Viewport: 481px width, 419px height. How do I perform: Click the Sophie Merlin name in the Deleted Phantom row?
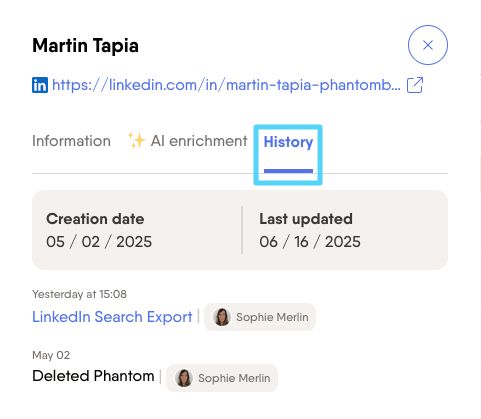coord(234,378)
